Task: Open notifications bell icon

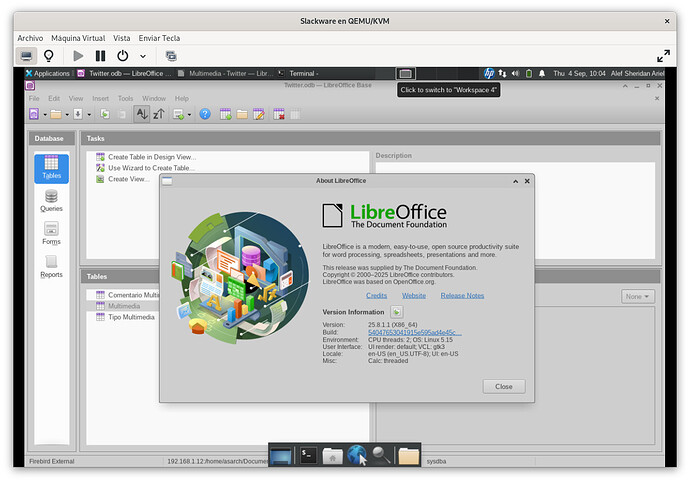Action: click(542, 74)
